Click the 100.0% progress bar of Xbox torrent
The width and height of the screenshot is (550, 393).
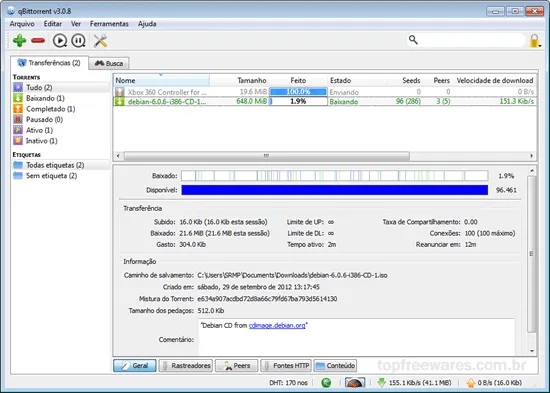tap(298, 92)
